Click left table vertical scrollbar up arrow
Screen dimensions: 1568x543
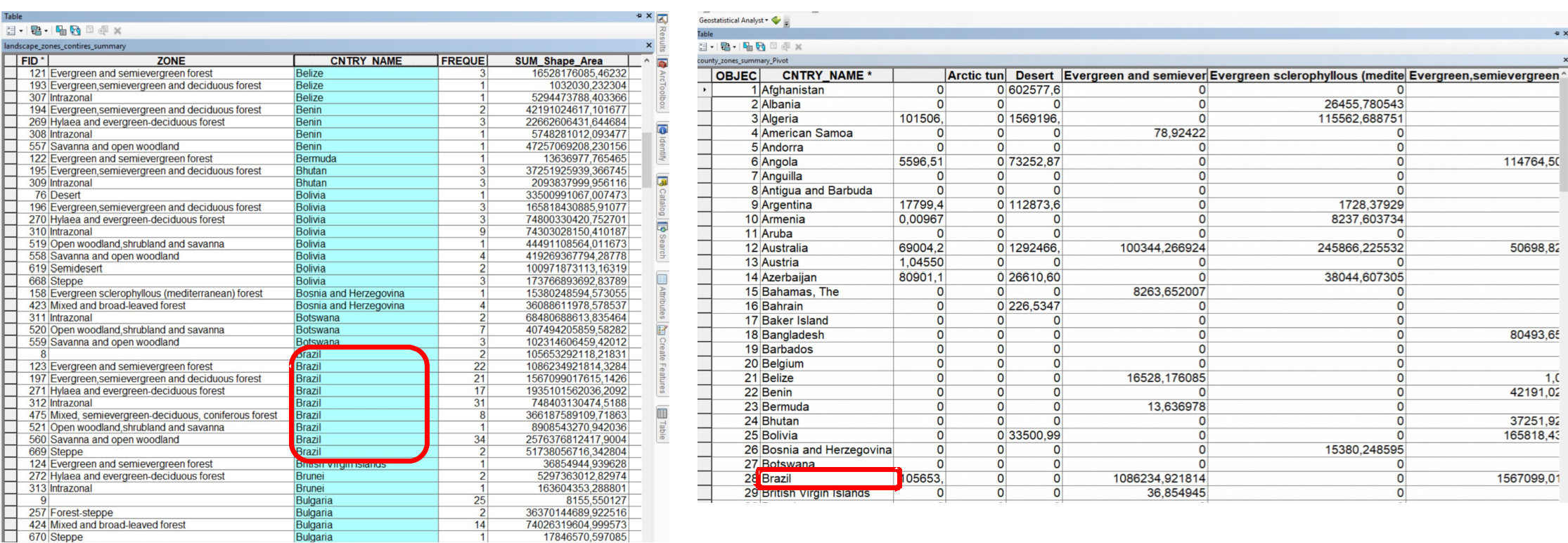[x=646, y=61]
